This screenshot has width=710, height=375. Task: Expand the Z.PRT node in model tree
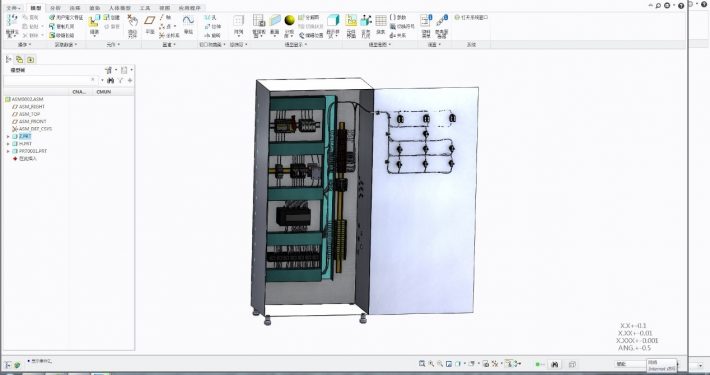point(8,136)
